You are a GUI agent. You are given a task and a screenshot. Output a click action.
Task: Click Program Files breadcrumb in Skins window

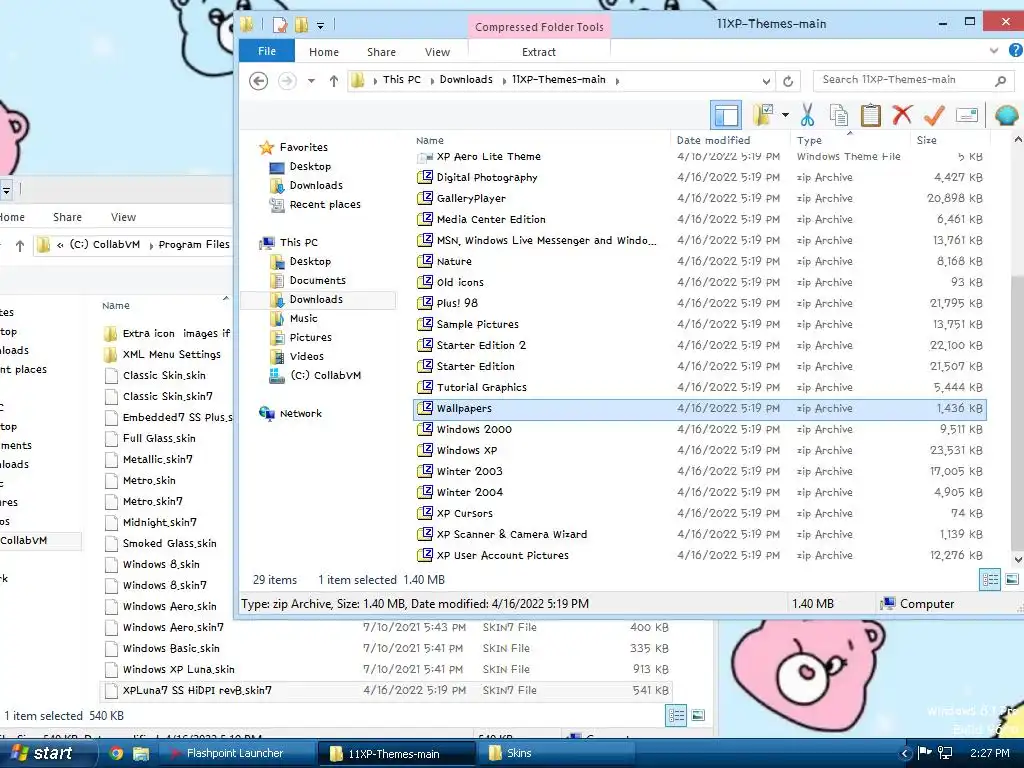click(194, 244)
